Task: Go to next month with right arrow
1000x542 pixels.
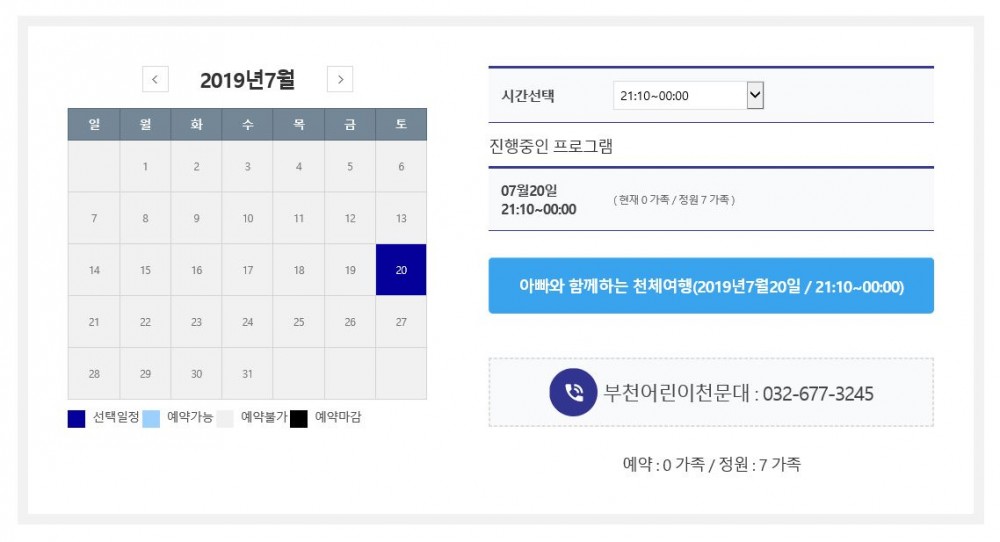Action: pos(340,79)
